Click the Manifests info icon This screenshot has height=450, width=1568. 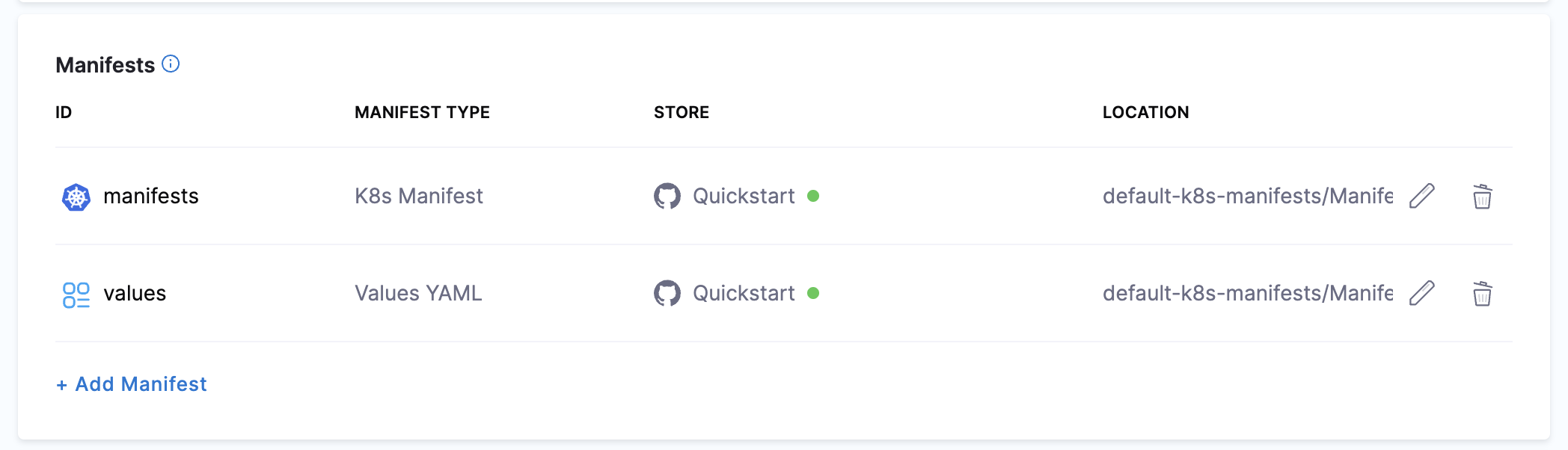pyautogui.click(x=171, y=64)
